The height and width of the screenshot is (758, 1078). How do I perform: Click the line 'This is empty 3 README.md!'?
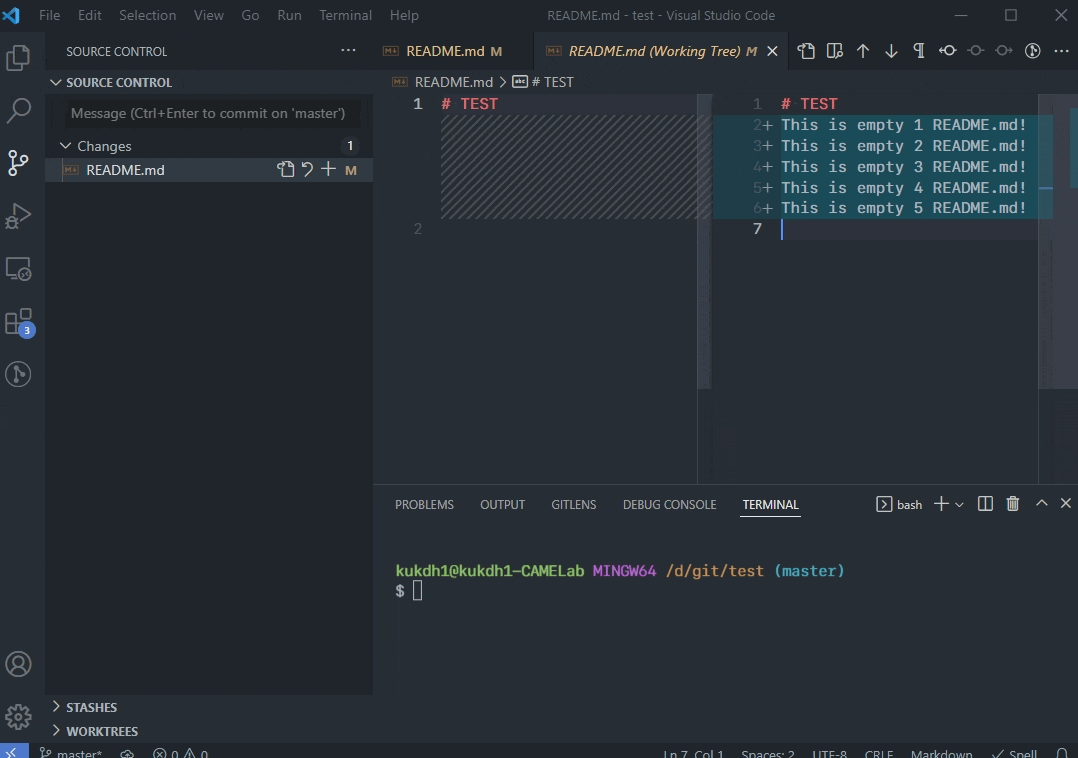(903, 167)
